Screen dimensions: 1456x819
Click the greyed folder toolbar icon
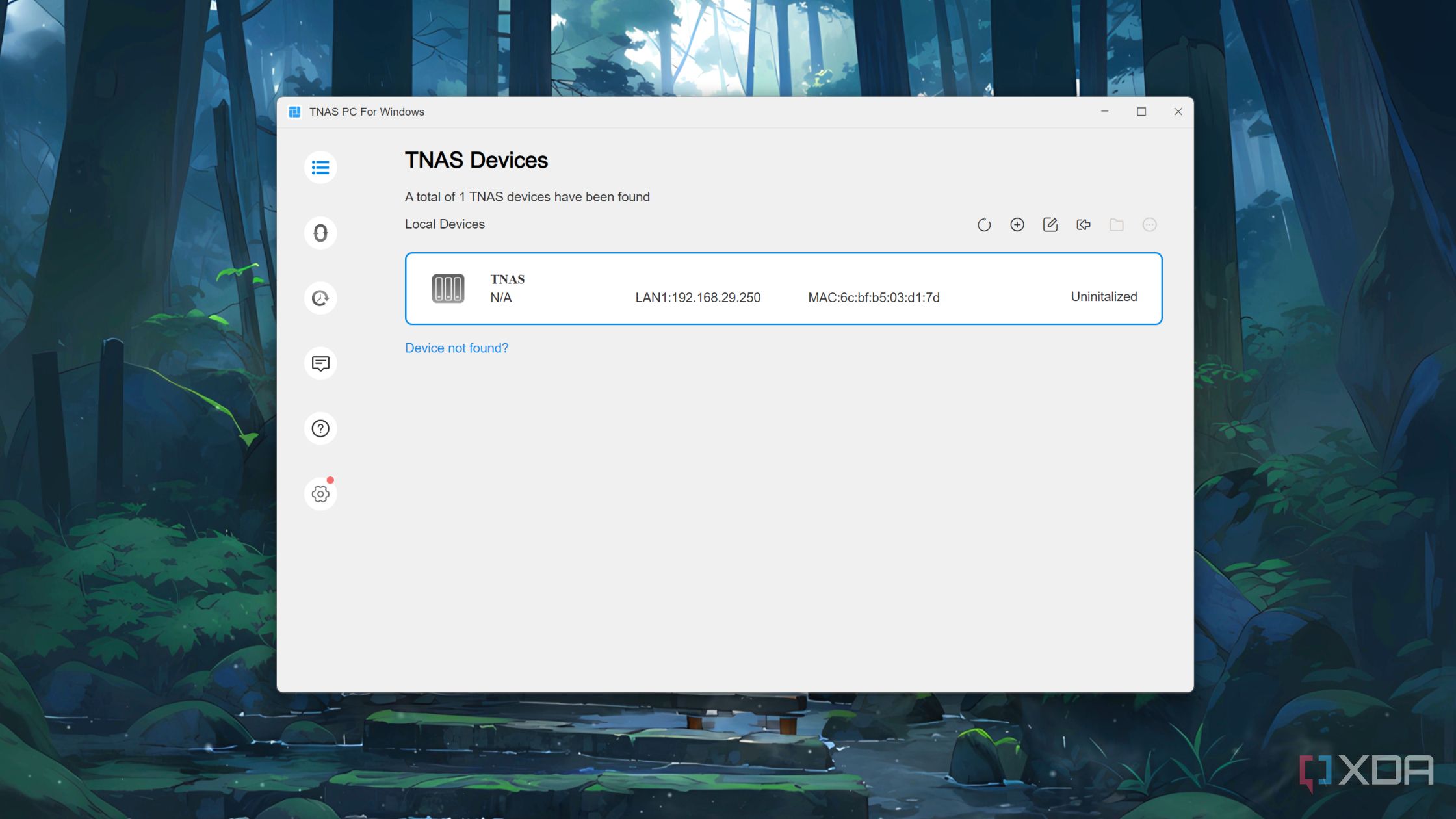(1117, 225)
